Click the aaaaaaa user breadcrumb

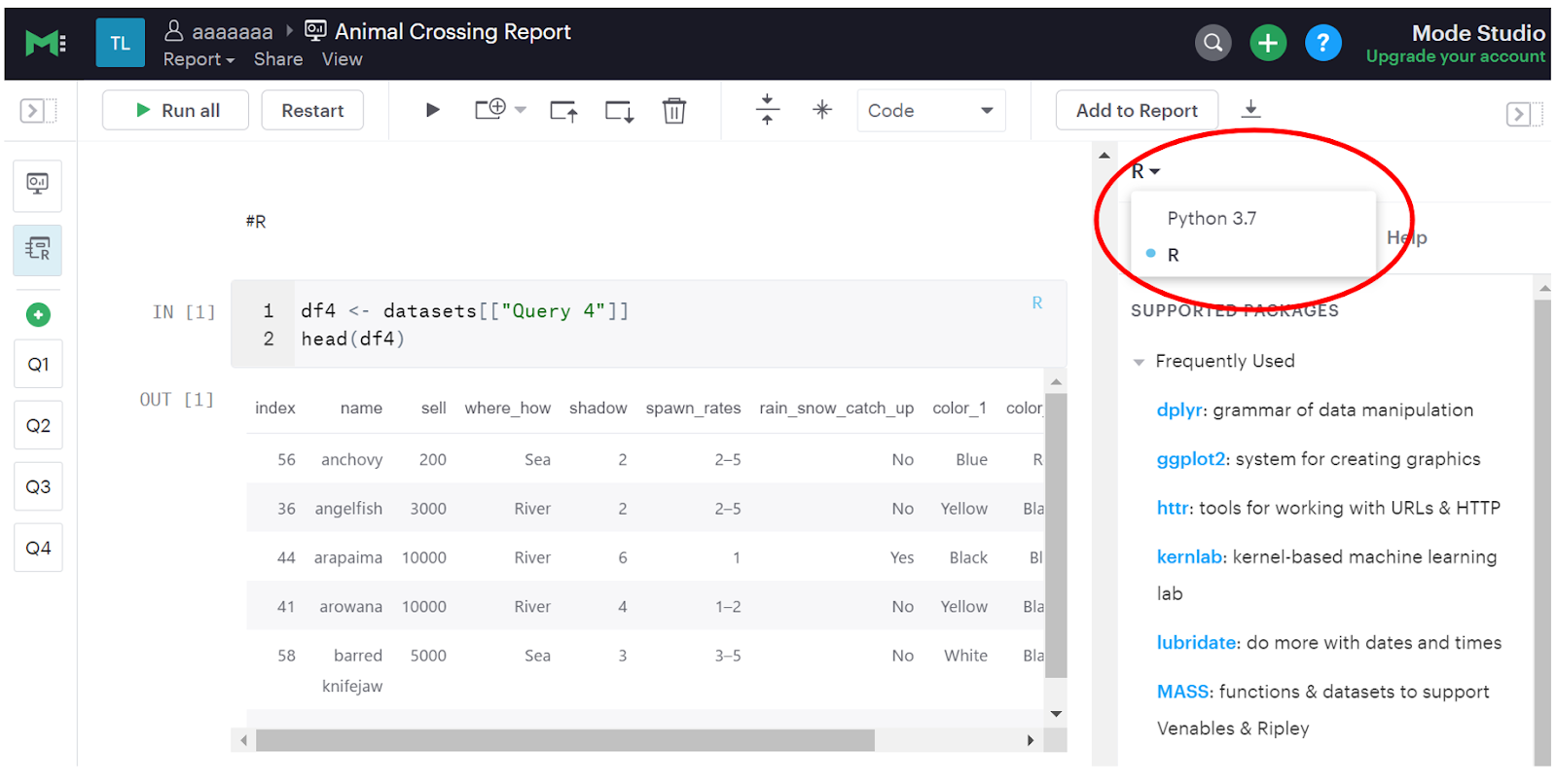coord(219,31)
